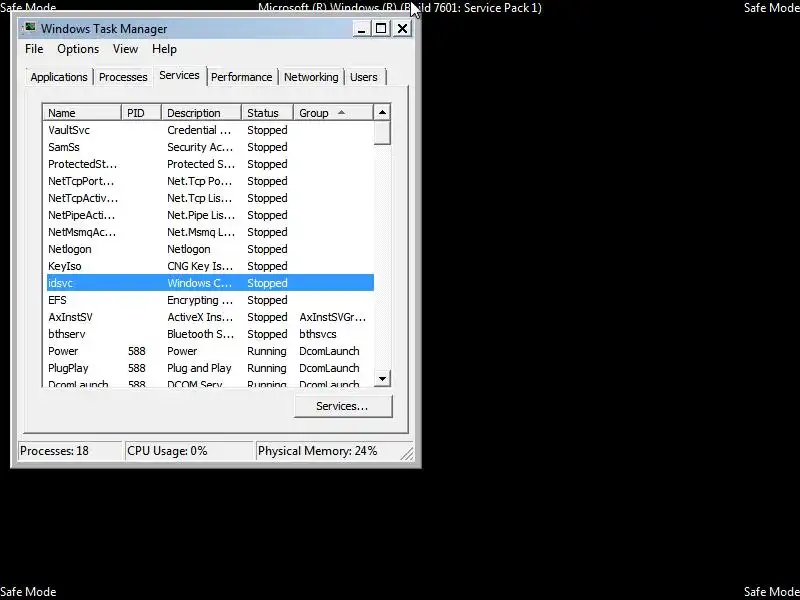Click the Credential ... description cell
800x600 pixels.
click(x=199, y=130)
